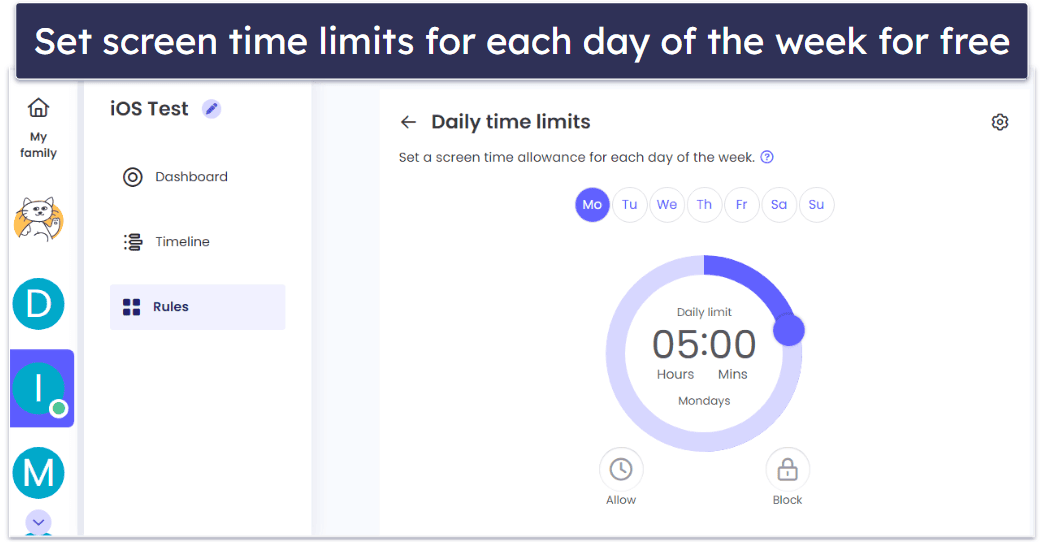The height and width of the screenshot is (542, 1041).
Task: Click the help question mark icon
Action: 767,157
